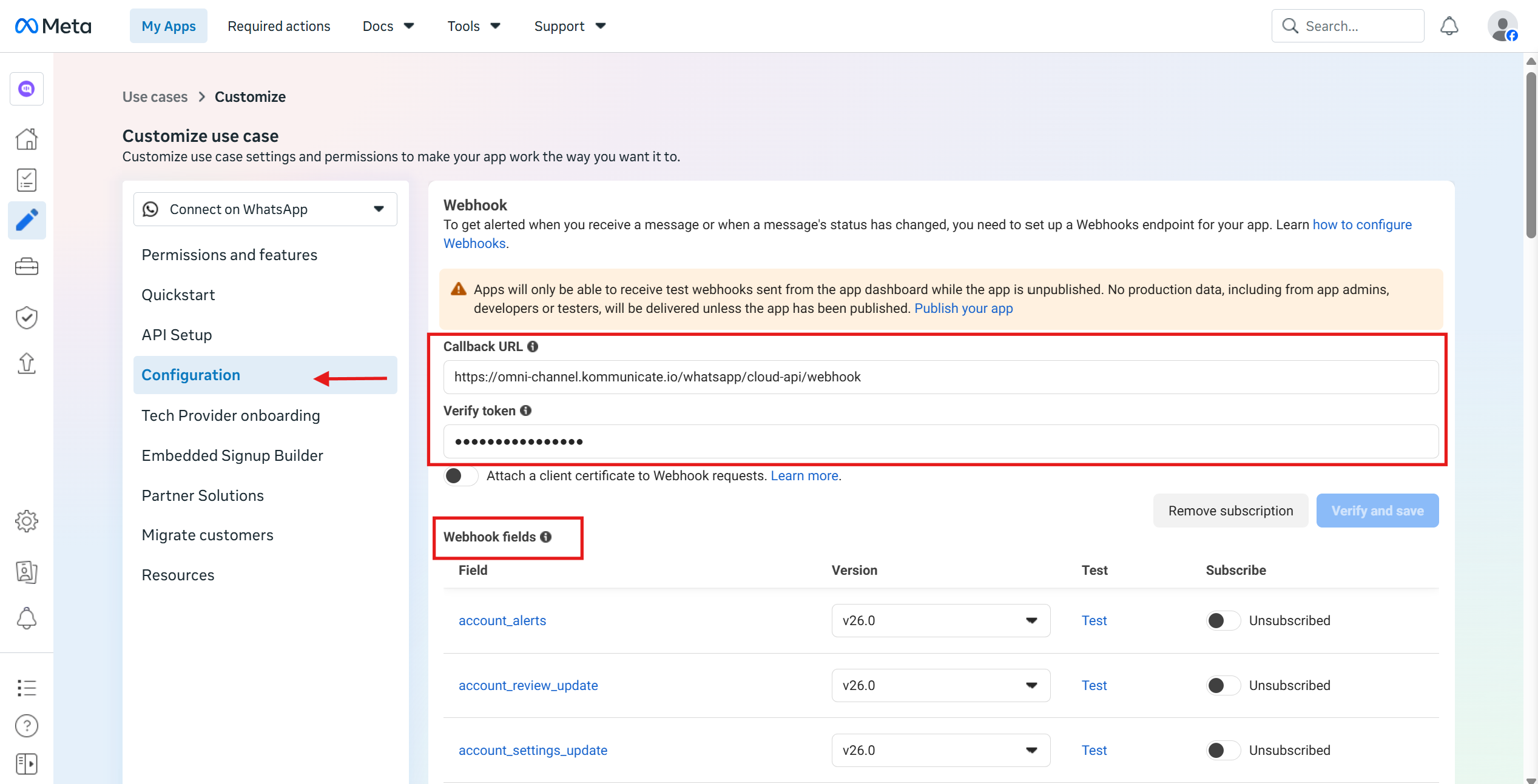Subscribe to the account_settings_update field

(x=1223, y=750)
